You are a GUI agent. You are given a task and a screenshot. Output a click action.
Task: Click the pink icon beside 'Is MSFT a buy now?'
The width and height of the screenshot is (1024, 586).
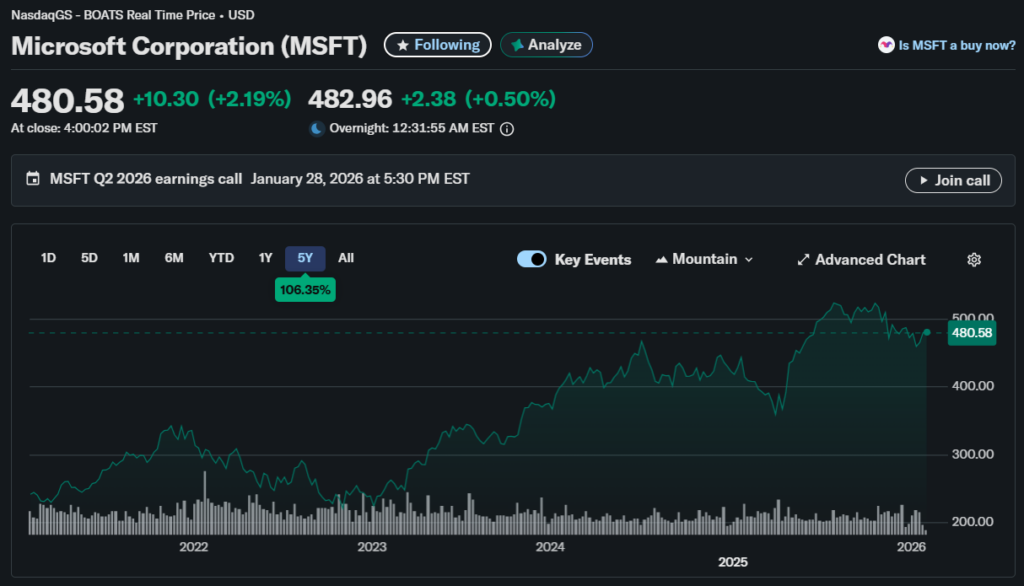(885, 45)
